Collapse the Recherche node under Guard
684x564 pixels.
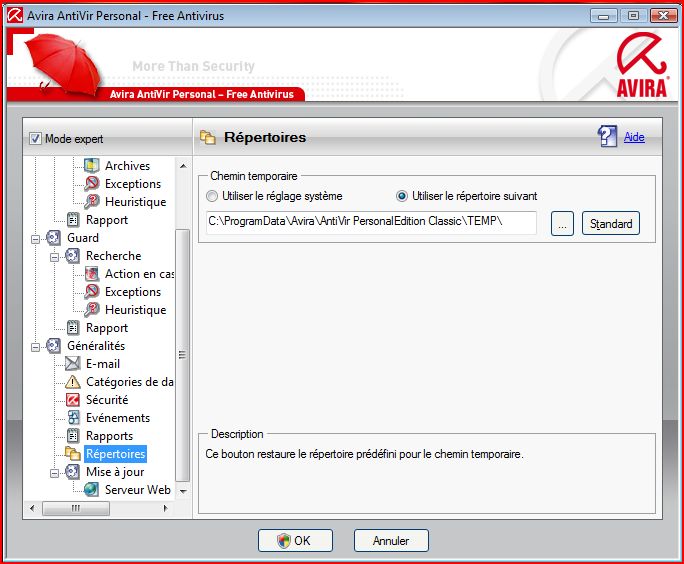[55, 257]
